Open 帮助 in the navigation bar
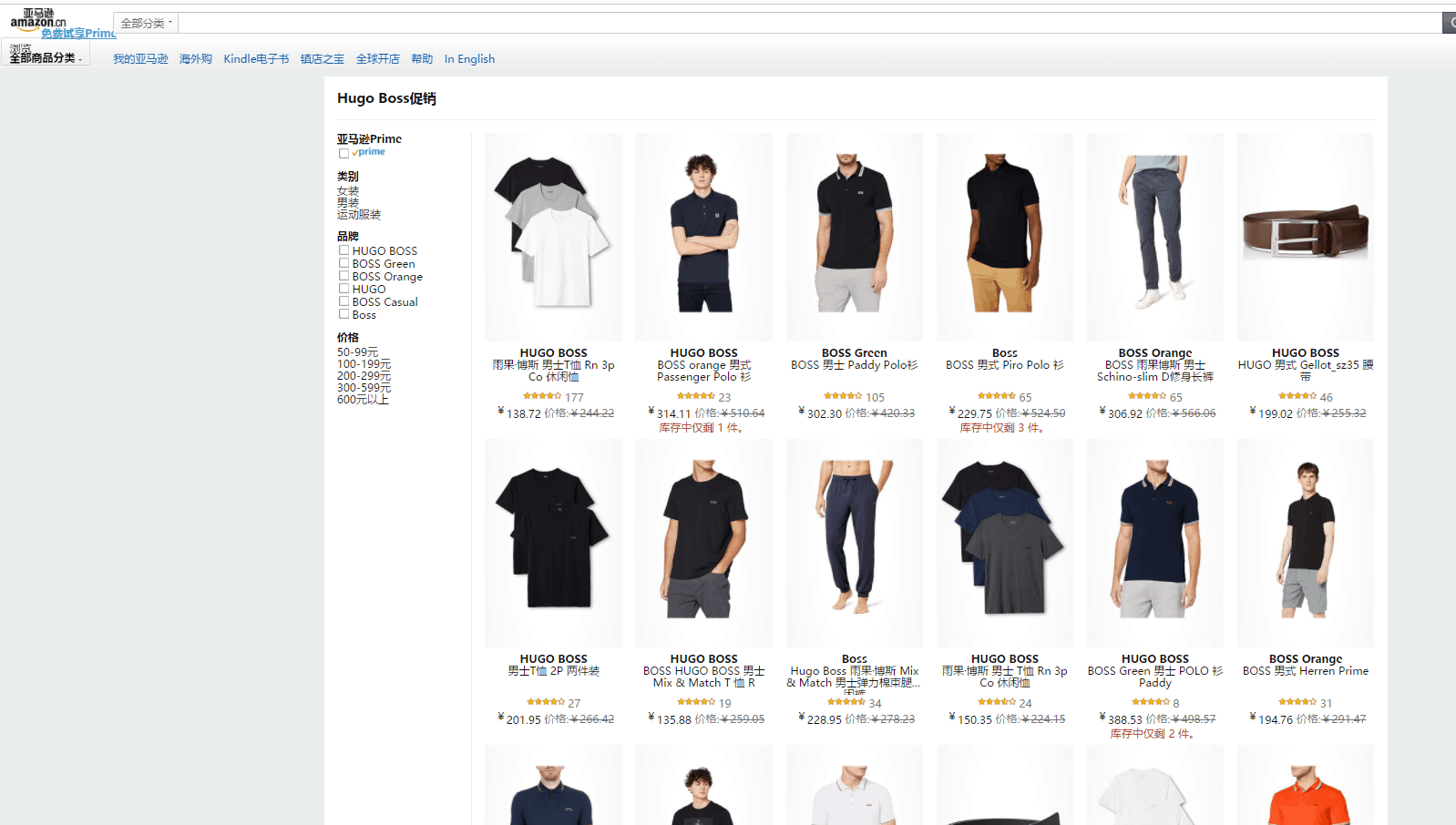 (422, 59)
